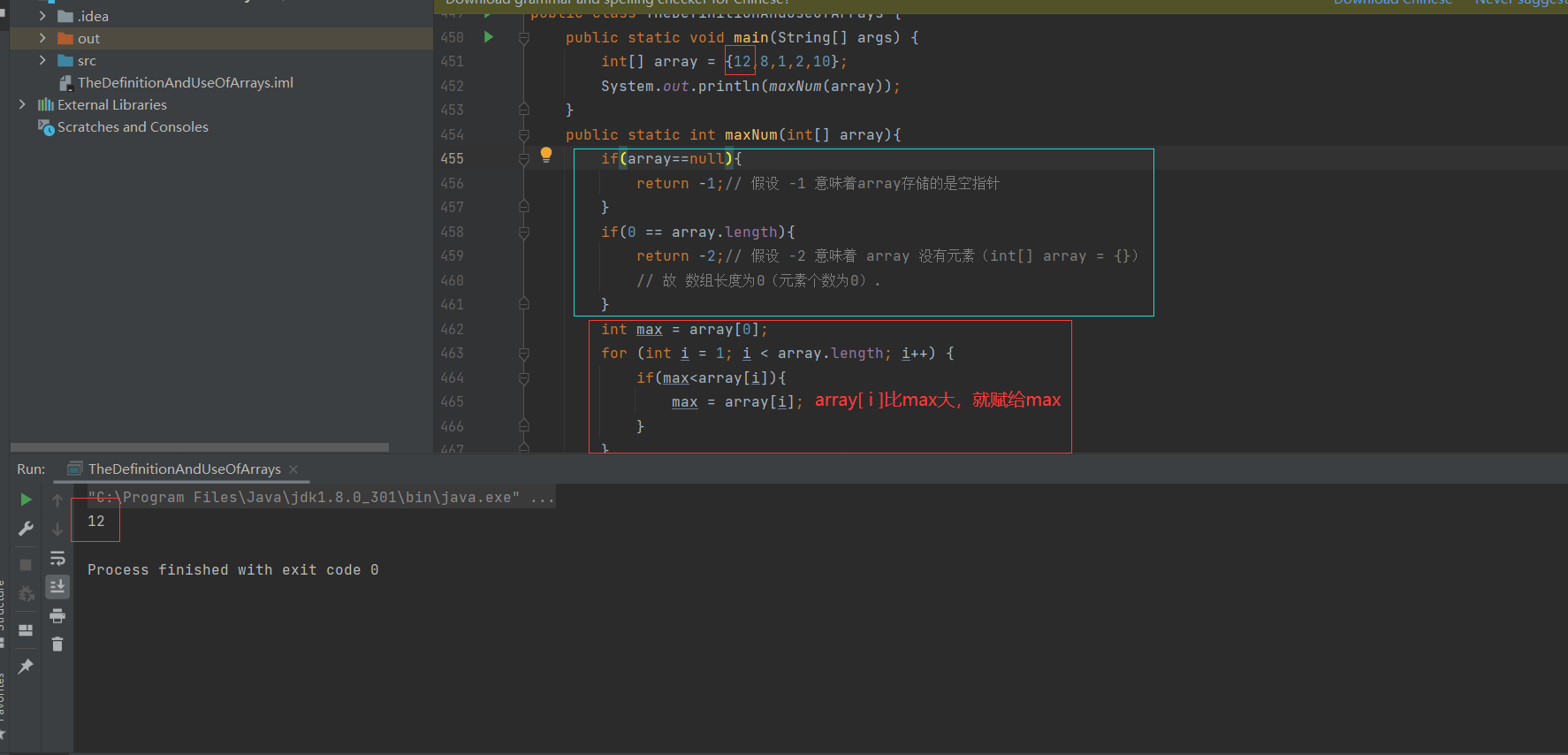The height and width of the screenshot is (755, 1568).
Task: Select the out folder row
Action: (221, 38)
